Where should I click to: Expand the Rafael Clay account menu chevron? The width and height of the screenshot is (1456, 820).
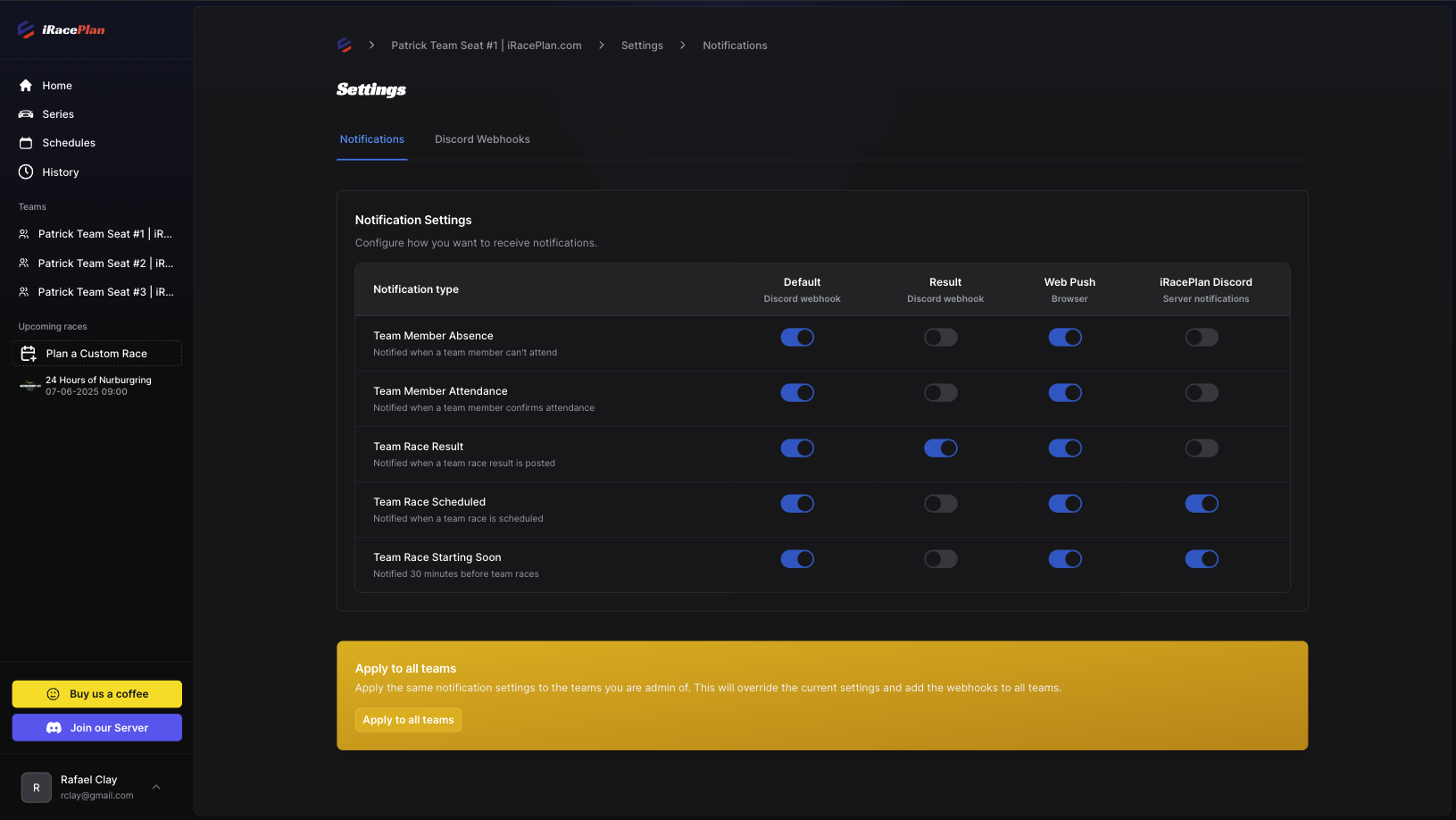point(156,787)
